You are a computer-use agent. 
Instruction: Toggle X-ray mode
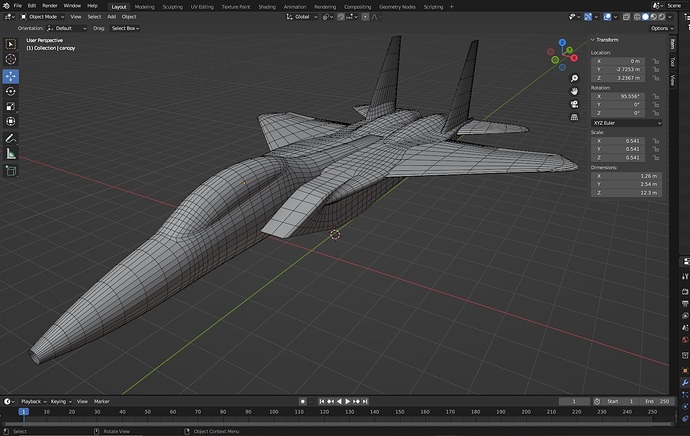click(626, 17)
